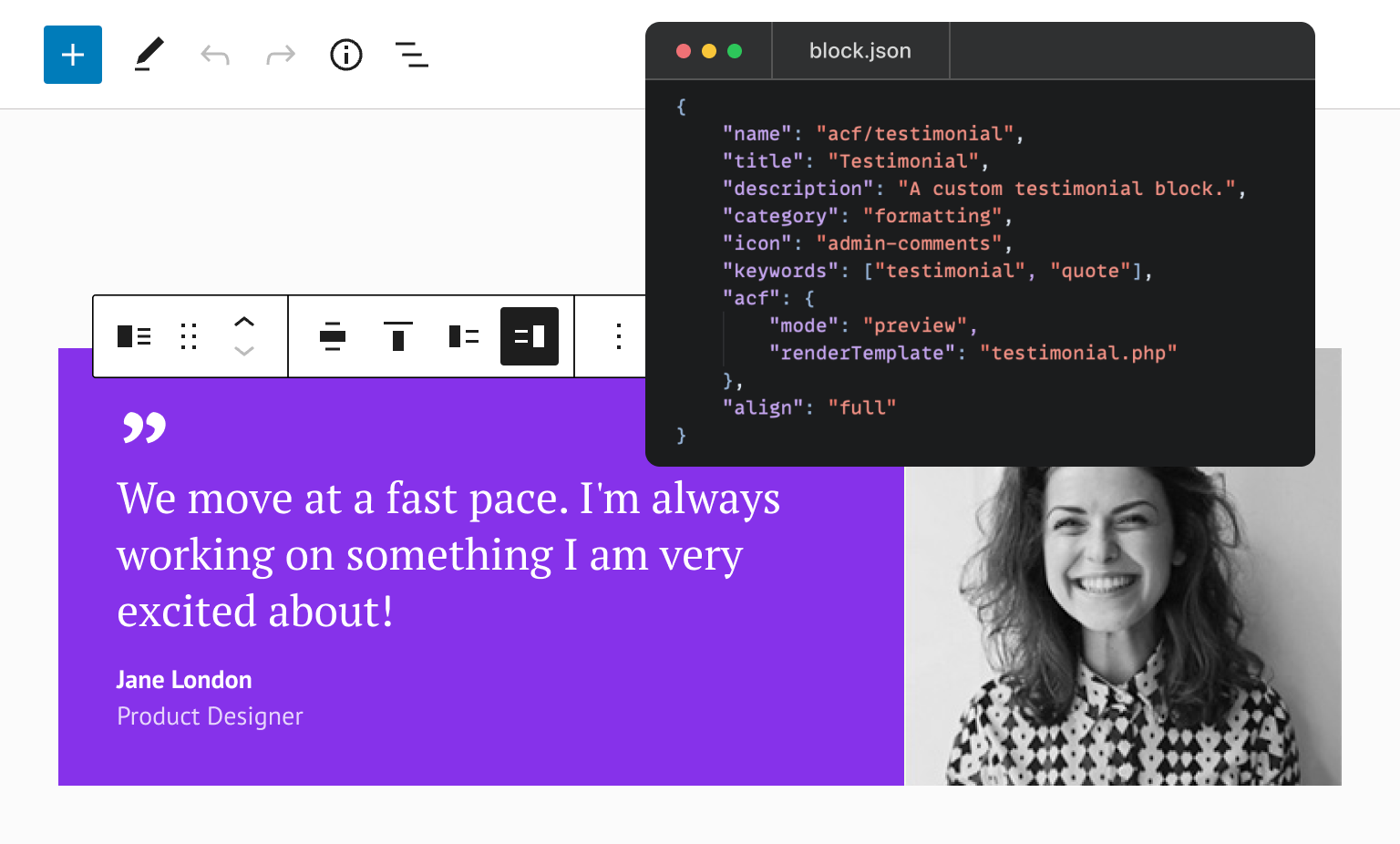The image size is (1400, 844).
Task: Click the "acf" key in code
Action: 751,298
